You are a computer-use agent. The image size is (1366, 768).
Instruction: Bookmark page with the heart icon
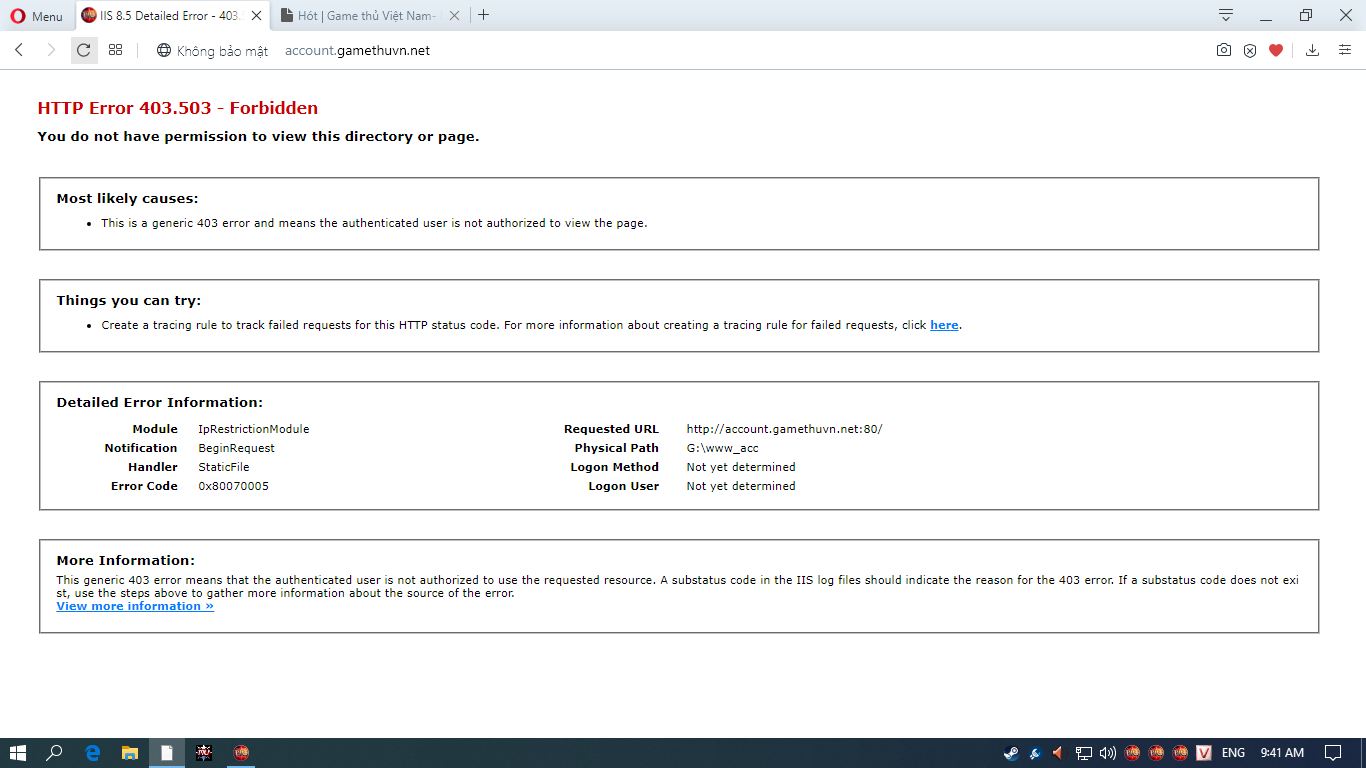pyautogui.click(x=1275, y=50)
